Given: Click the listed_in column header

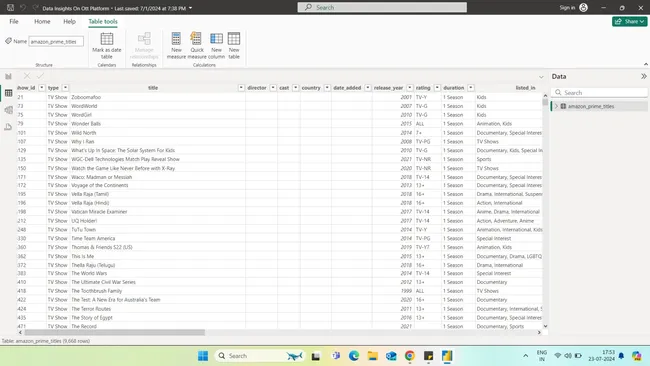Looking at the screenshot, I should pos(525,87).
